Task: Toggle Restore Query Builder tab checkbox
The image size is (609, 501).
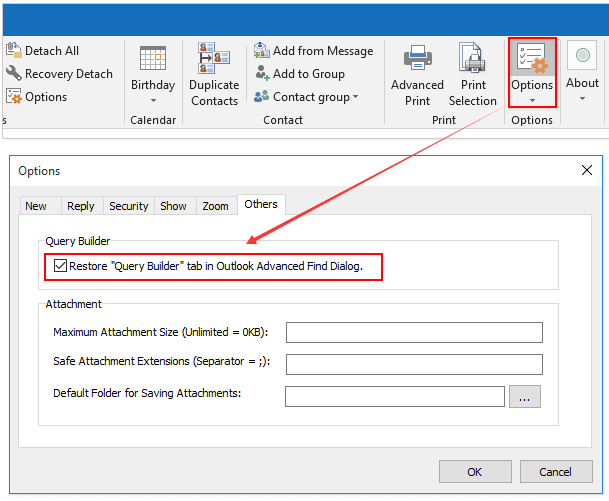Action: point(61,267)
